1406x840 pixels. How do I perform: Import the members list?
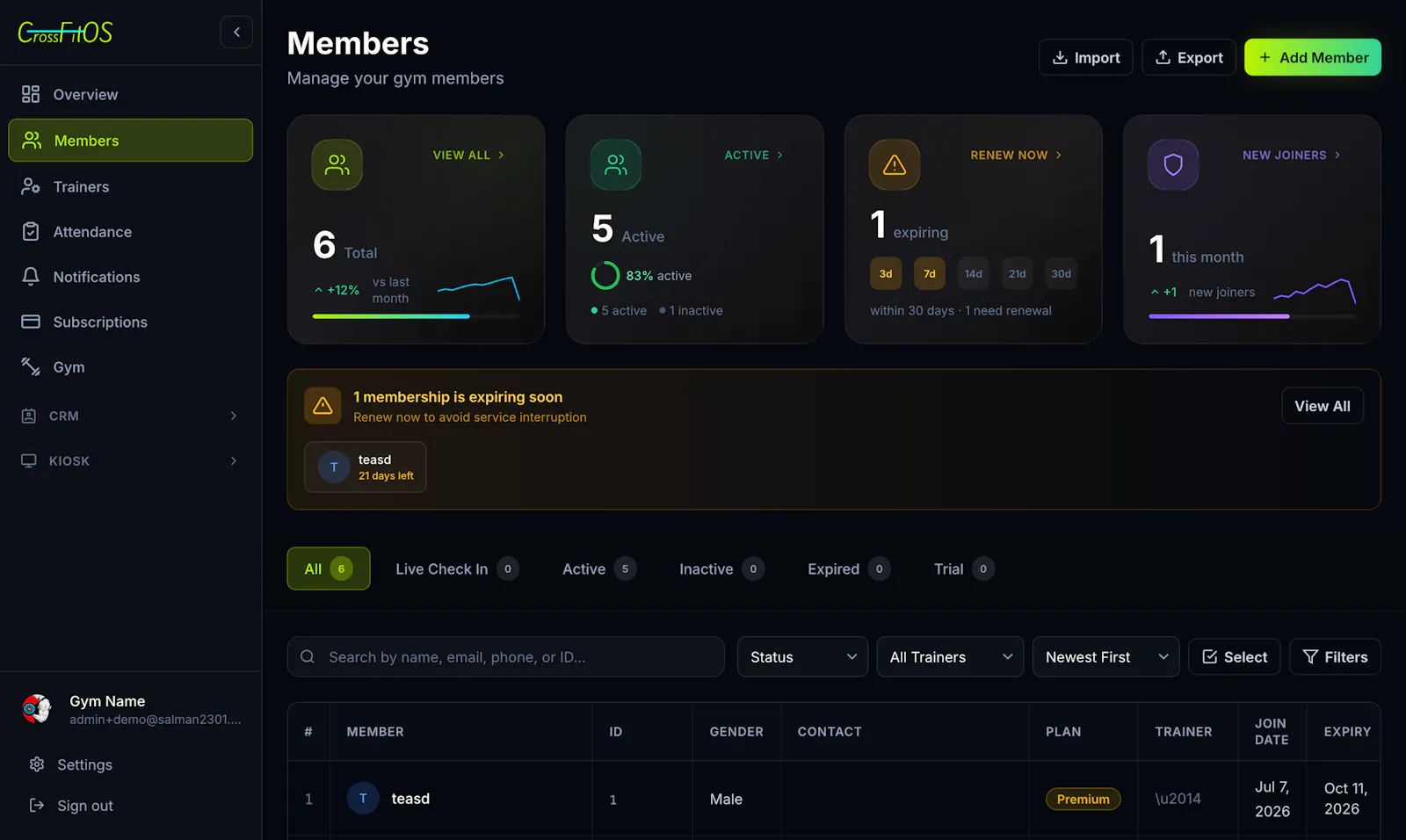point(1086,57)
